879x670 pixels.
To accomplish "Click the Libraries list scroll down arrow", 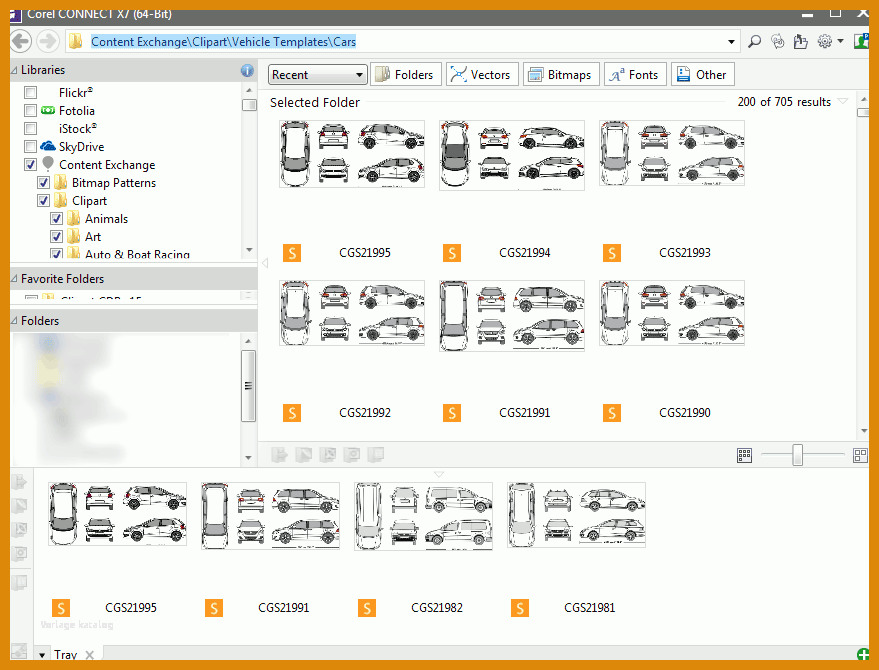I will (x=249, y=250).
